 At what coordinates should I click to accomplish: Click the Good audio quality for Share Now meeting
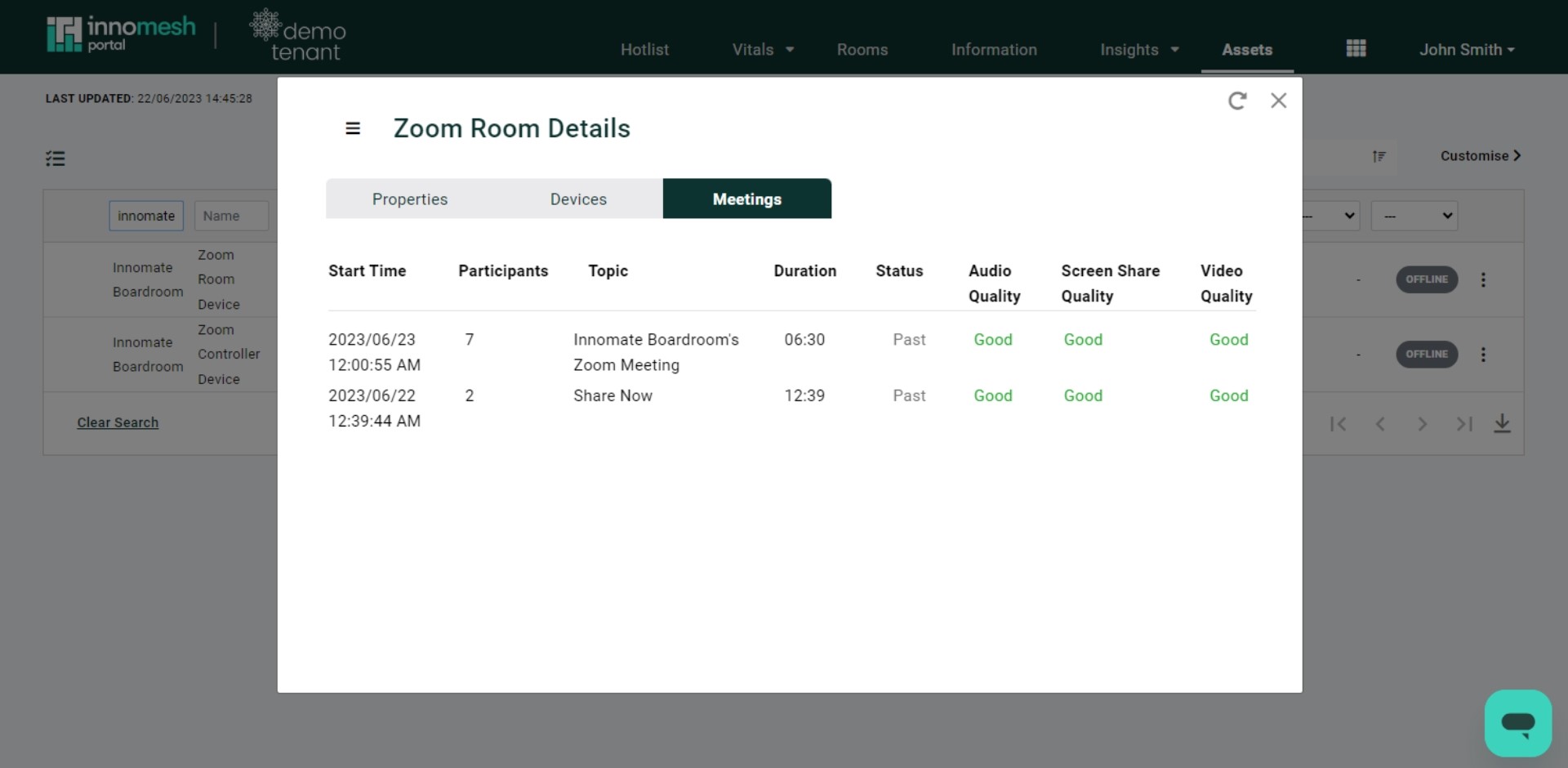(993, 395)
